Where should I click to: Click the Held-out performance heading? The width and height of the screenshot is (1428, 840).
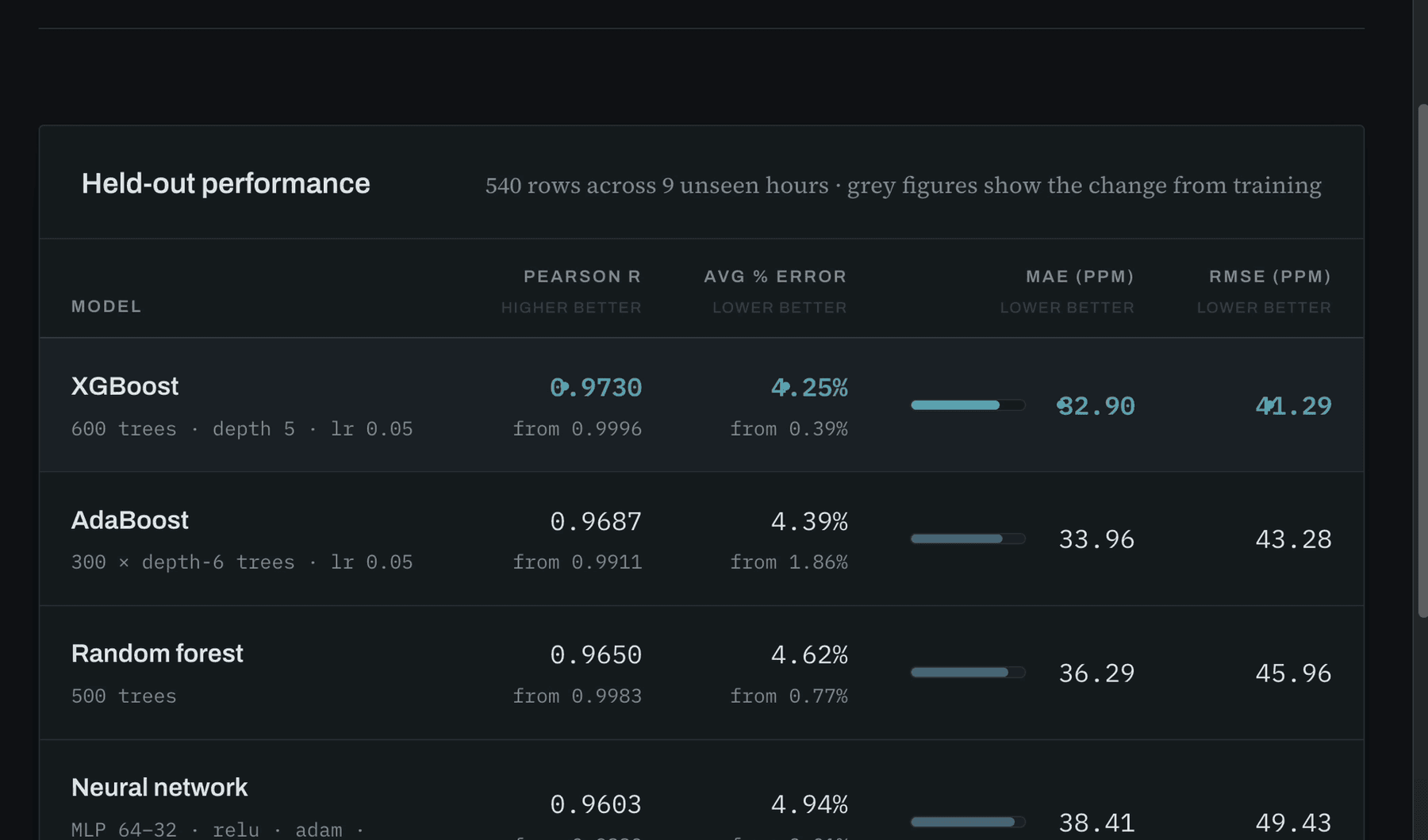tap(225, 184)
